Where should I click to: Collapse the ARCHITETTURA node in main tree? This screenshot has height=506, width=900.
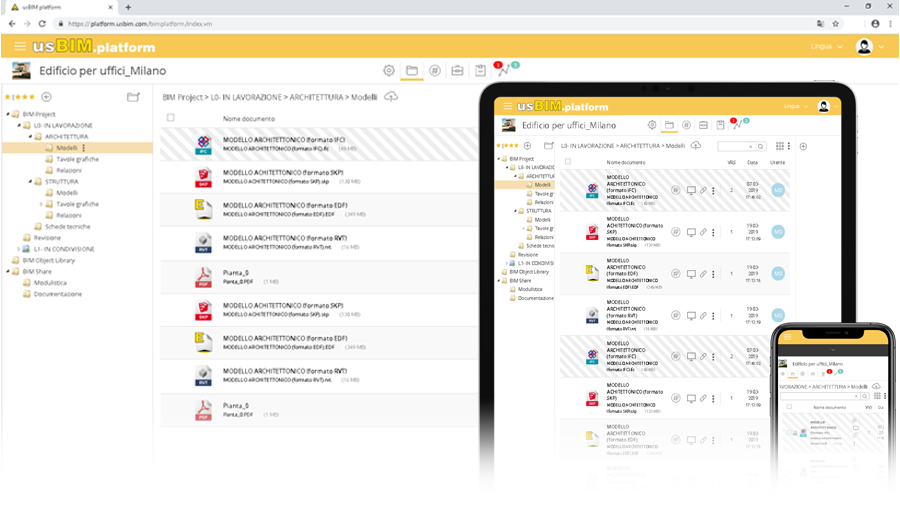[29, 137]
